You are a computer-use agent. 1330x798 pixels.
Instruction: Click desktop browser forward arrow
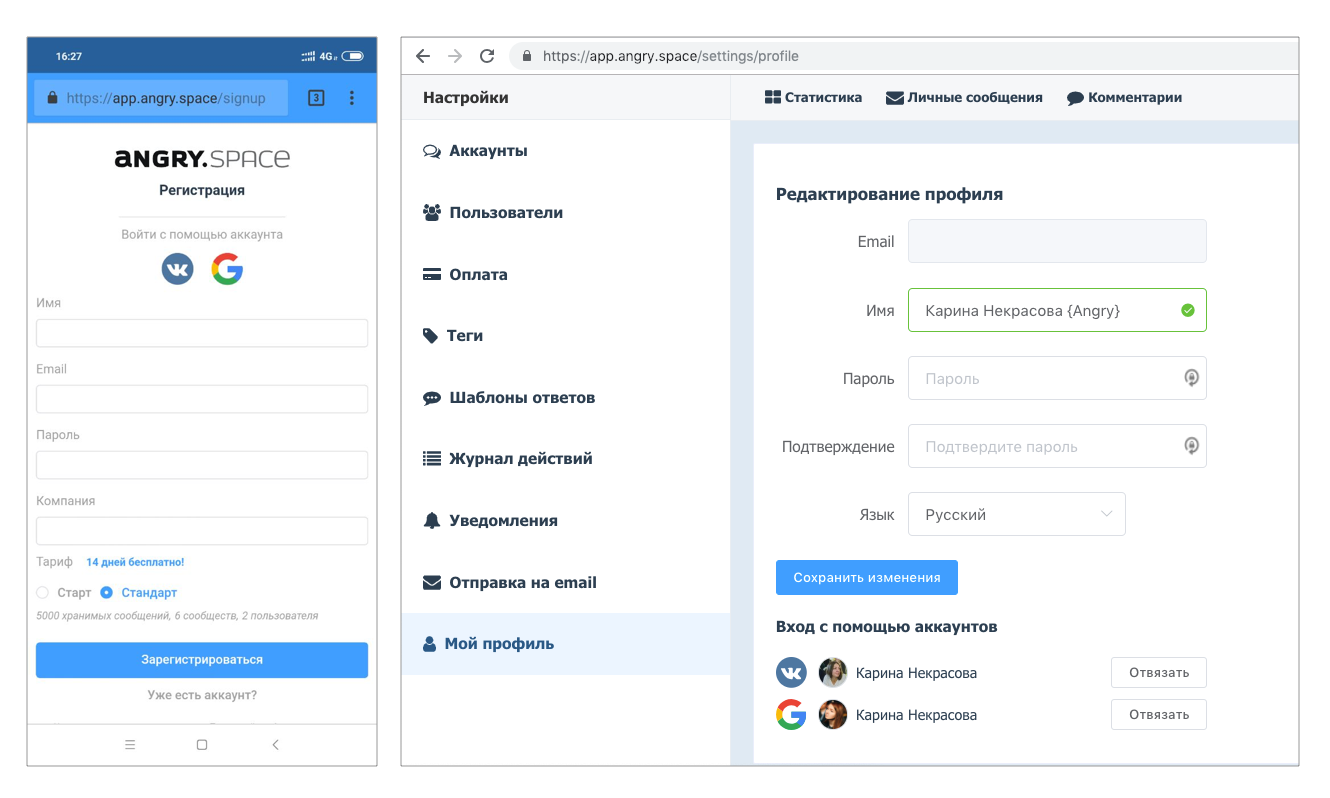point(455,56)
